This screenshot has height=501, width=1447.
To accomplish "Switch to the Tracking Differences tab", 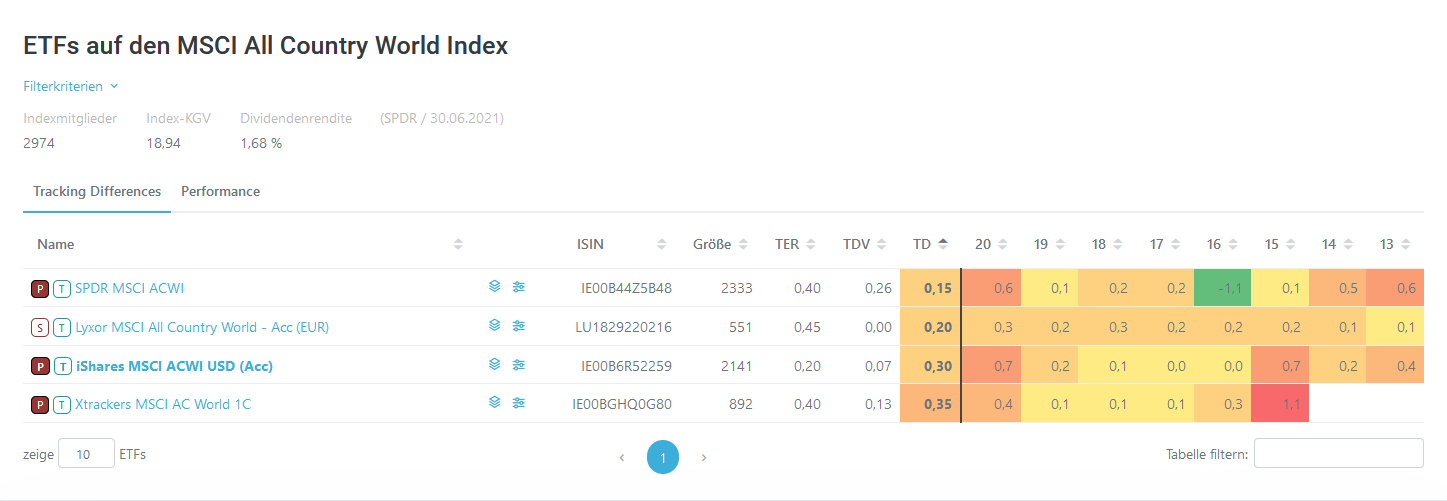I will [97, 191].
